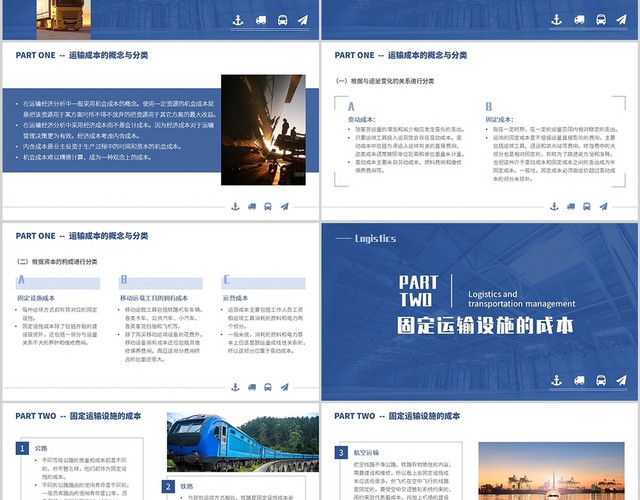
Task: Click the PART ONE heading above the (一) subtitle
Action: [400, 55]
